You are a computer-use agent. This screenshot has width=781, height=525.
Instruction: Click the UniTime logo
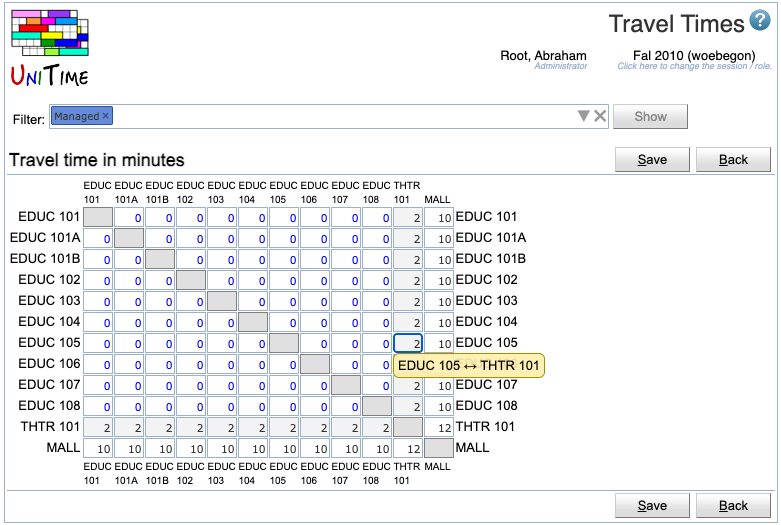pyautogui.click(x=50, y=48)
